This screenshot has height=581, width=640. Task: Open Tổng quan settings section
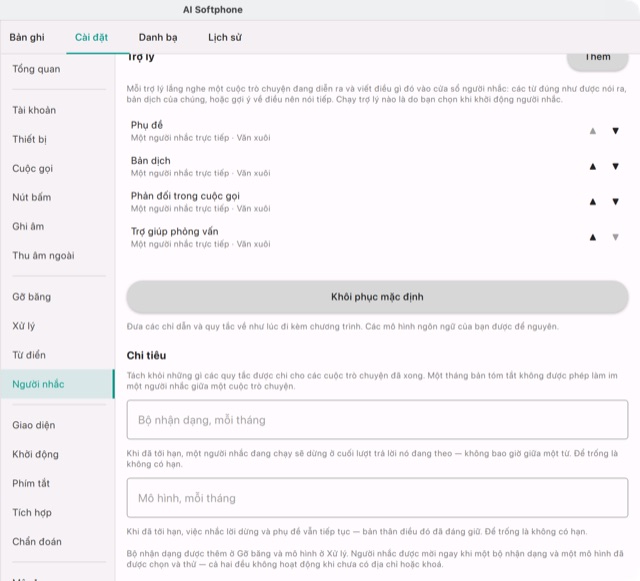pos(58,69)
